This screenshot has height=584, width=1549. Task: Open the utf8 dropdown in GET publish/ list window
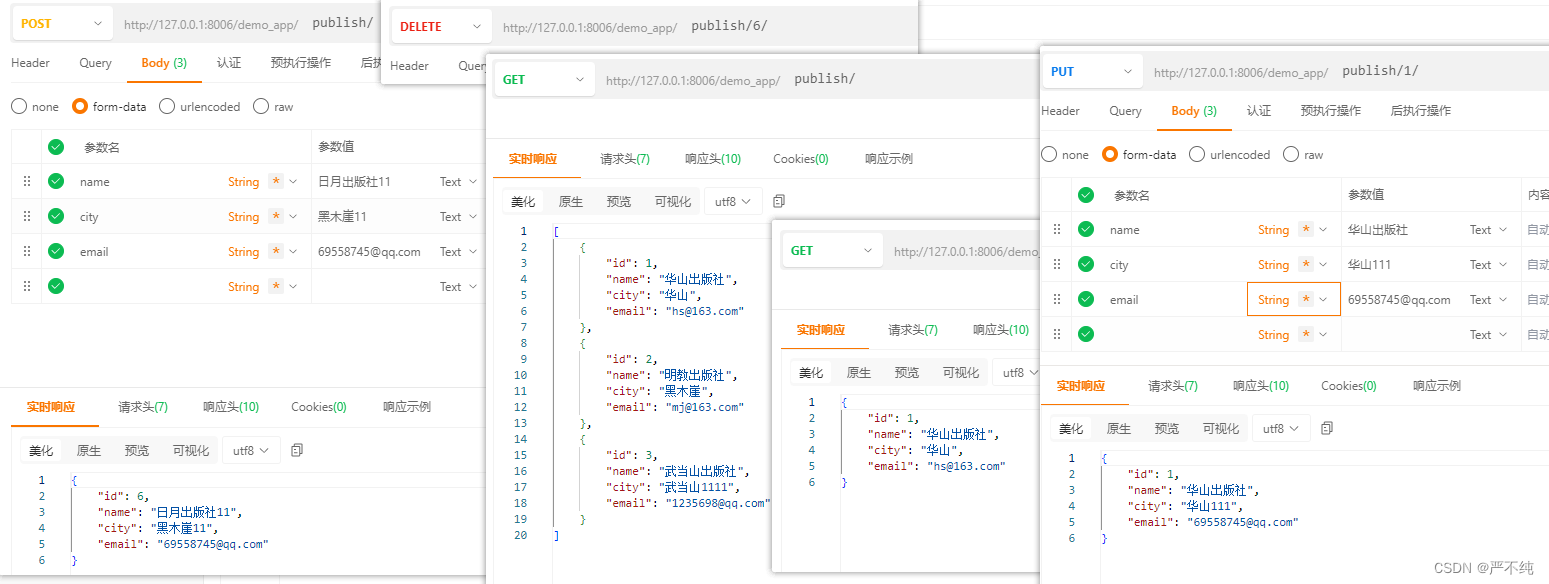click(x=733, y=201)
